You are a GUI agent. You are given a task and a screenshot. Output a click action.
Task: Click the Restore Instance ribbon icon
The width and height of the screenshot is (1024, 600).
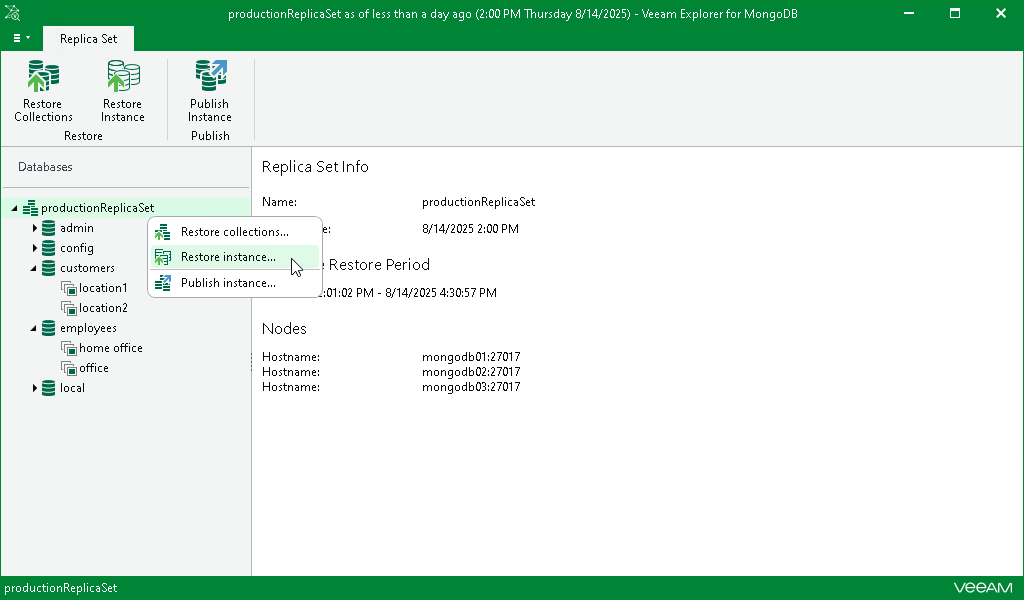tap(123, 76)
